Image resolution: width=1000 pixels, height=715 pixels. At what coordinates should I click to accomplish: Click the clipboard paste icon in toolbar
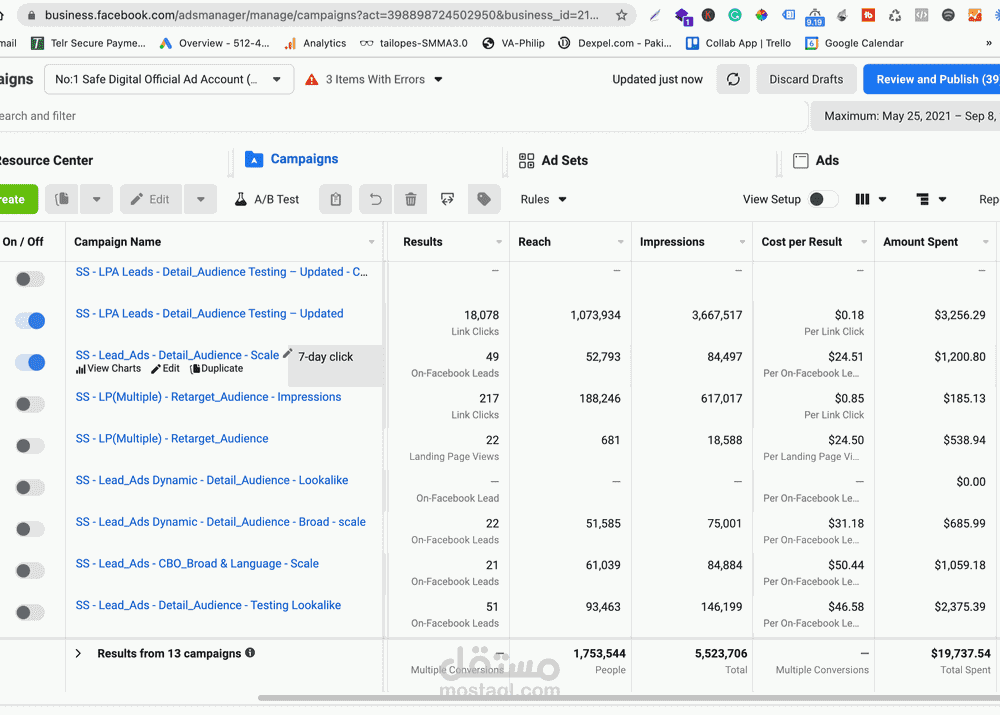335,199
